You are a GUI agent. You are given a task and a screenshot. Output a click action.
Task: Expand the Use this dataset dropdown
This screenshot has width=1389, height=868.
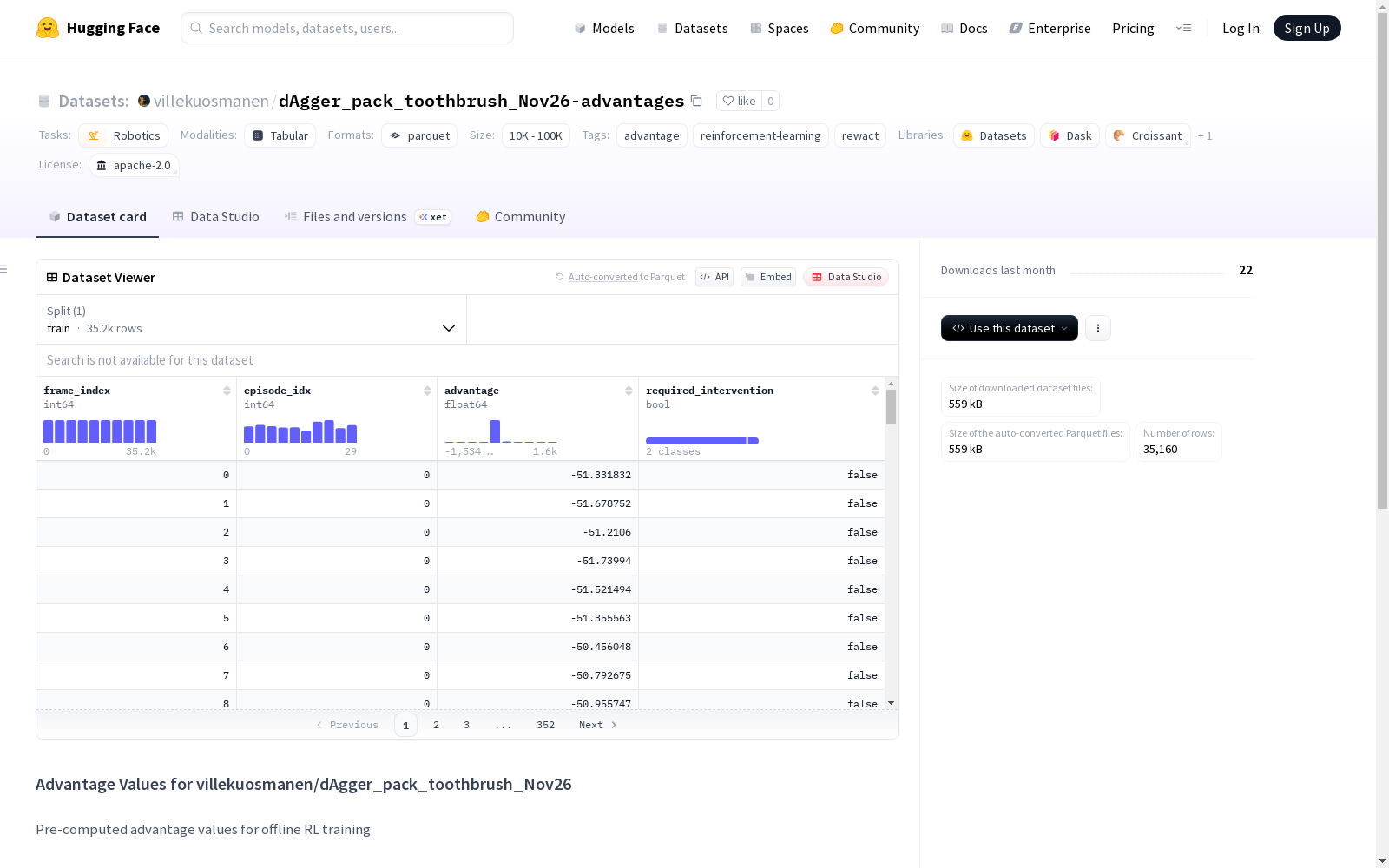[1010, 328]
